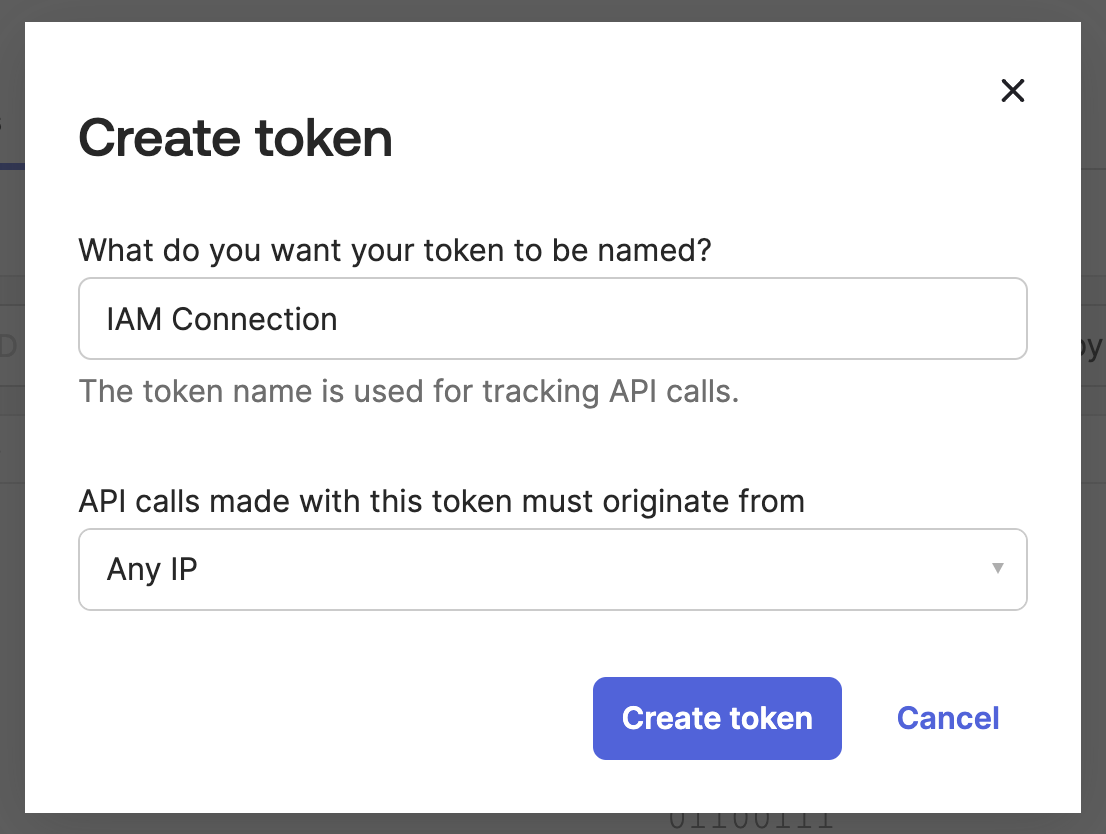
Task: Submit the form with Create token
Action: pyautogui.click(x=716, y=718)
